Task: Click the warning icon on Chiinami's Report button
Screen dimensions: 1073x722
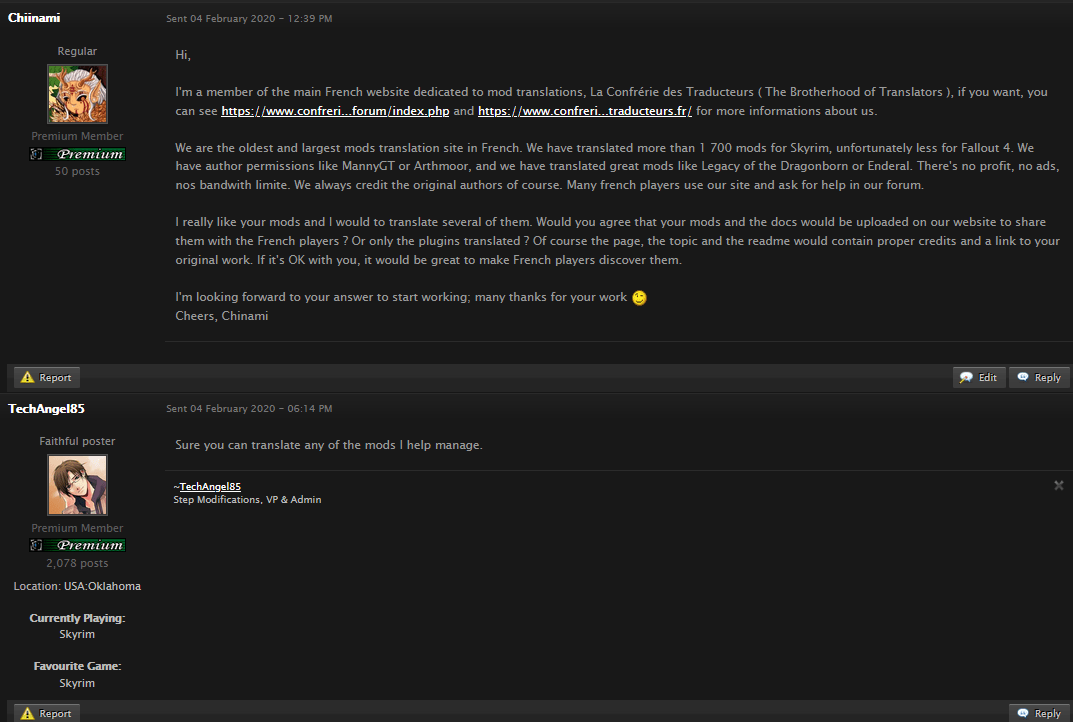Action: coord(27,377)
